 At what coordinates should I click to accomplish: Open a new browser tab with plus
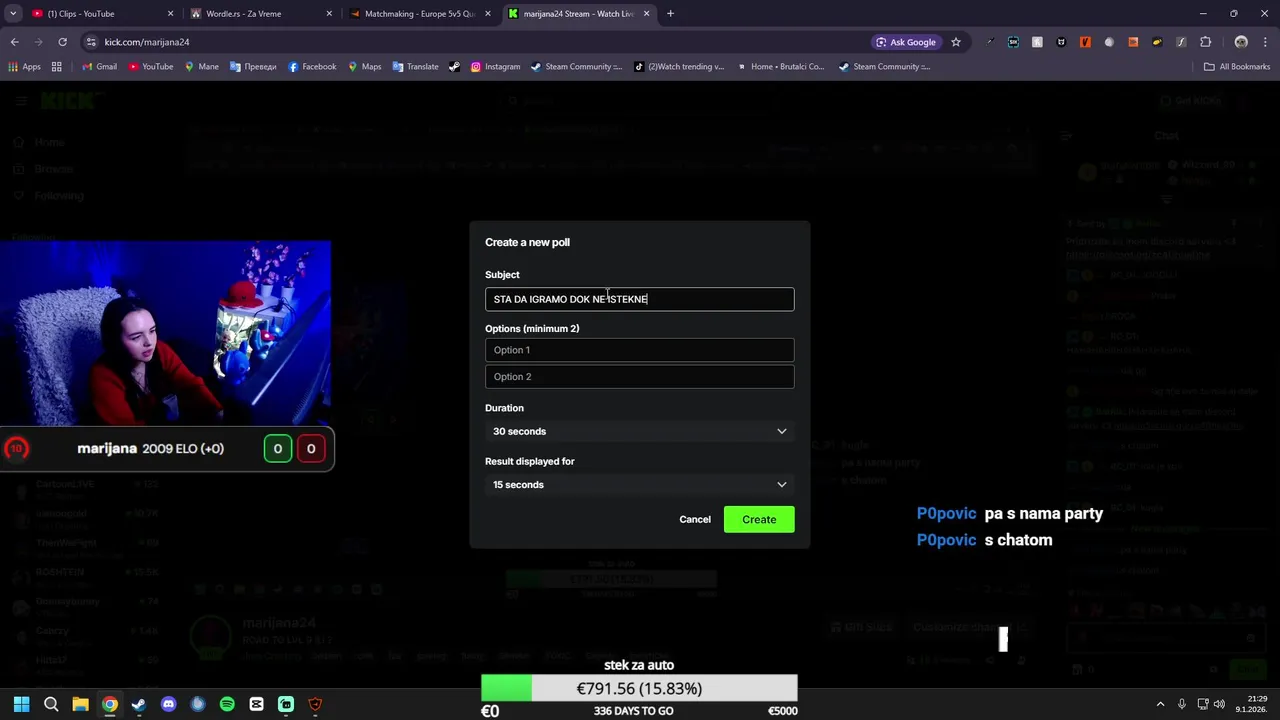(670, 14)
